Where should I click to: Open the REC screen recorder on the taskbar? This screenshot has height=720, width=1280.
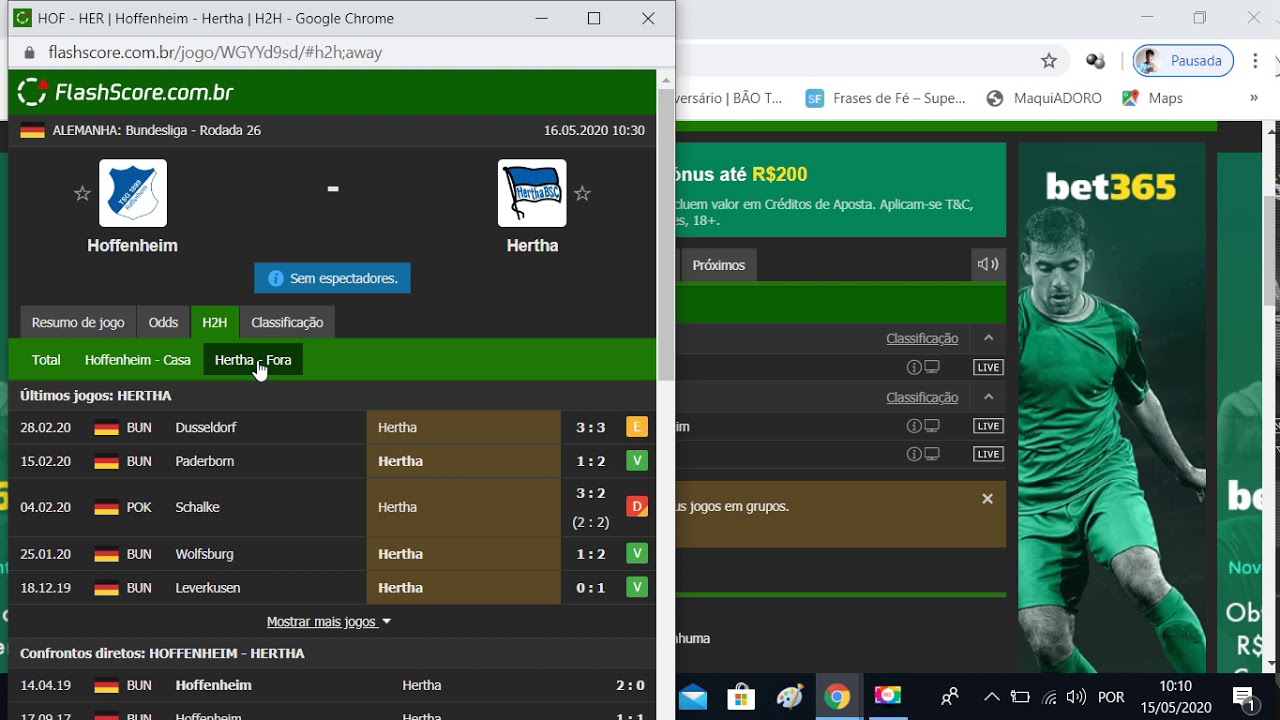pyautogui.click(x=887, y=696)
